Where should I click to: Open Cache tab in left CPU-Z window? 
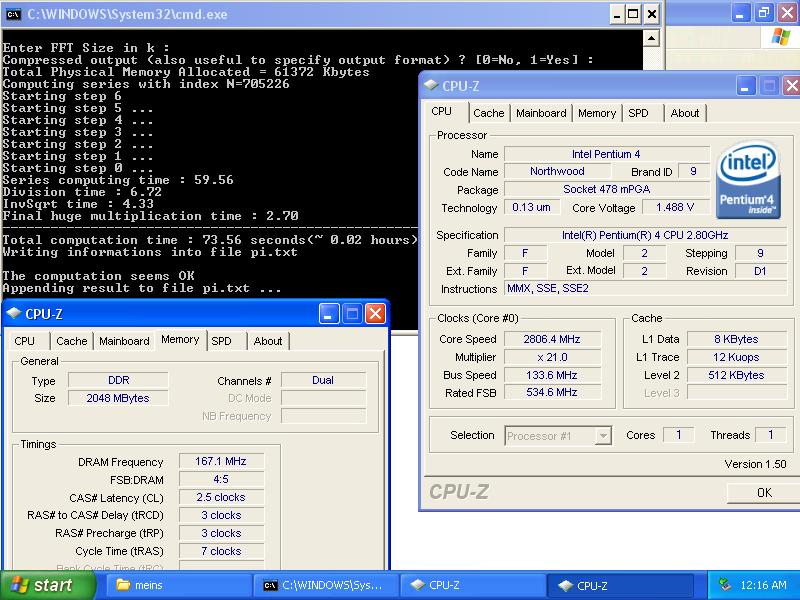point(71,341)
